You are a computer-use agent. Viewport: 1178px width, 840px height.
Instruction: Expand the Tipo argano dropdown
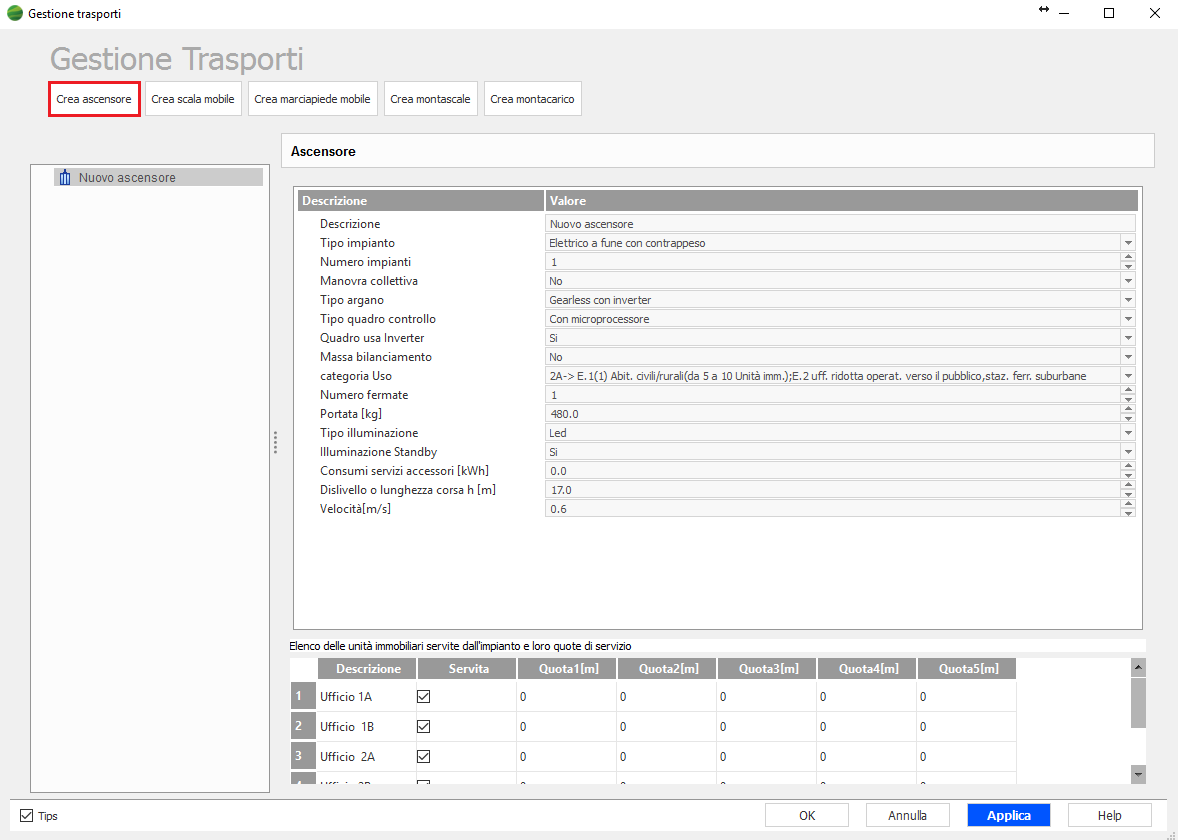point(1128,300)
